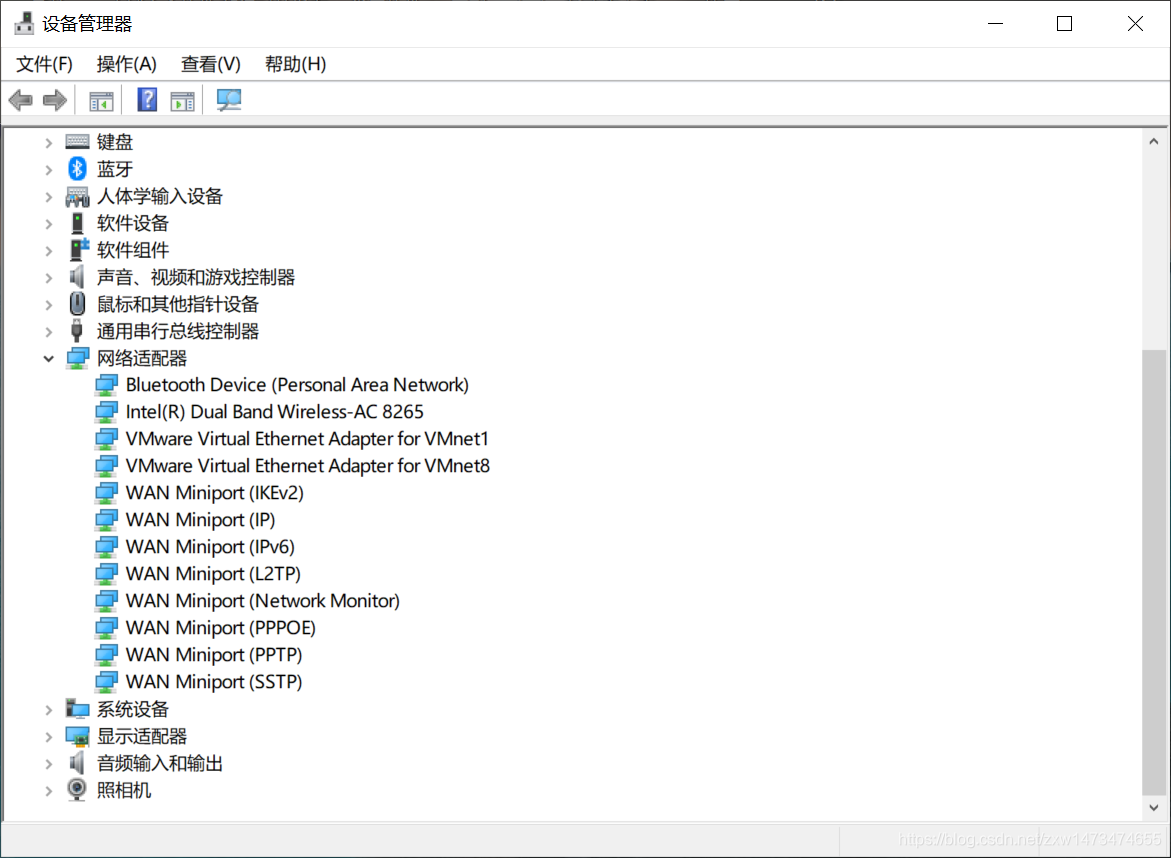Click the speaker icon beside 声音、视频和游戏控制器
The height and width of the screenshot is (858, 1171).
pos(76,277)
